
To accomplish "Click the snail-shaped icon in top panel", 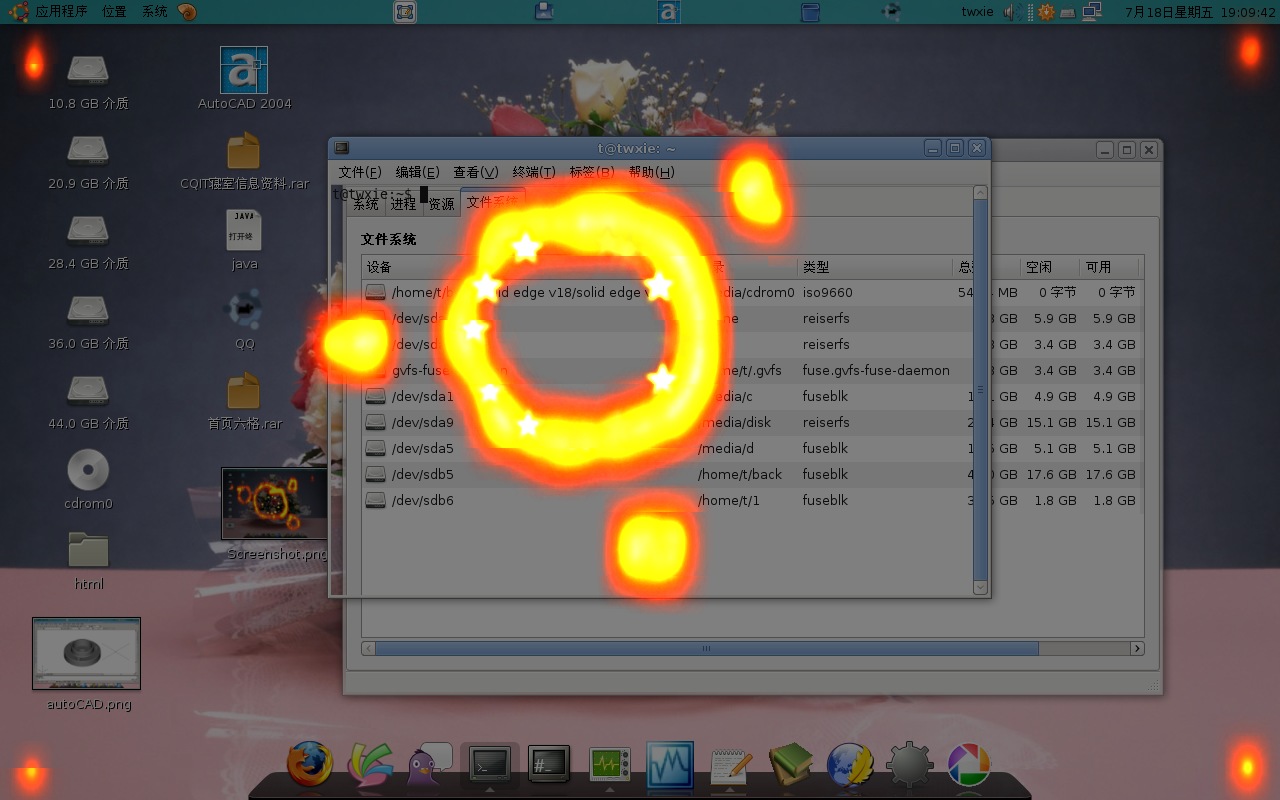I will click(x=187, y=12).
